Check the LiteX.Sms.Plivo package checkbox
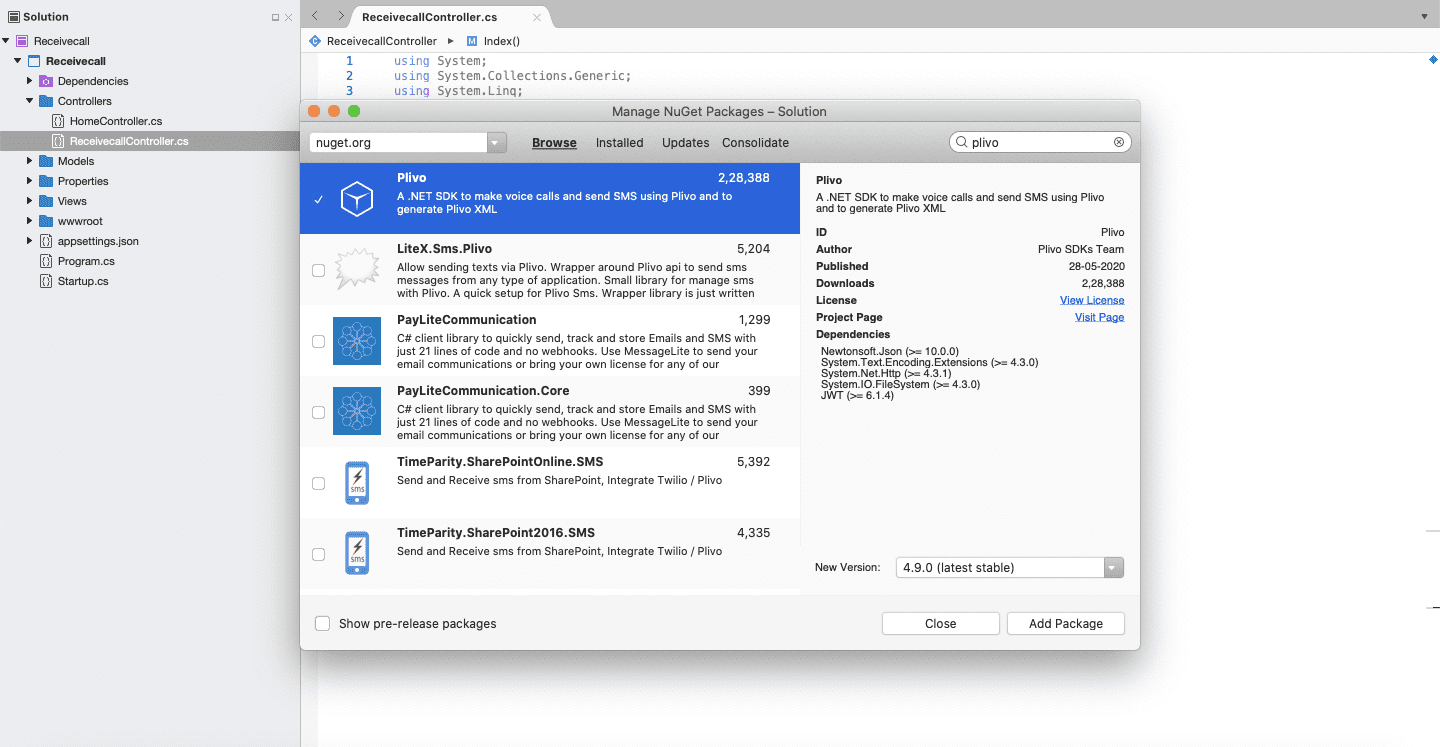Screen dimensions: 1440x747 point(318,269)
